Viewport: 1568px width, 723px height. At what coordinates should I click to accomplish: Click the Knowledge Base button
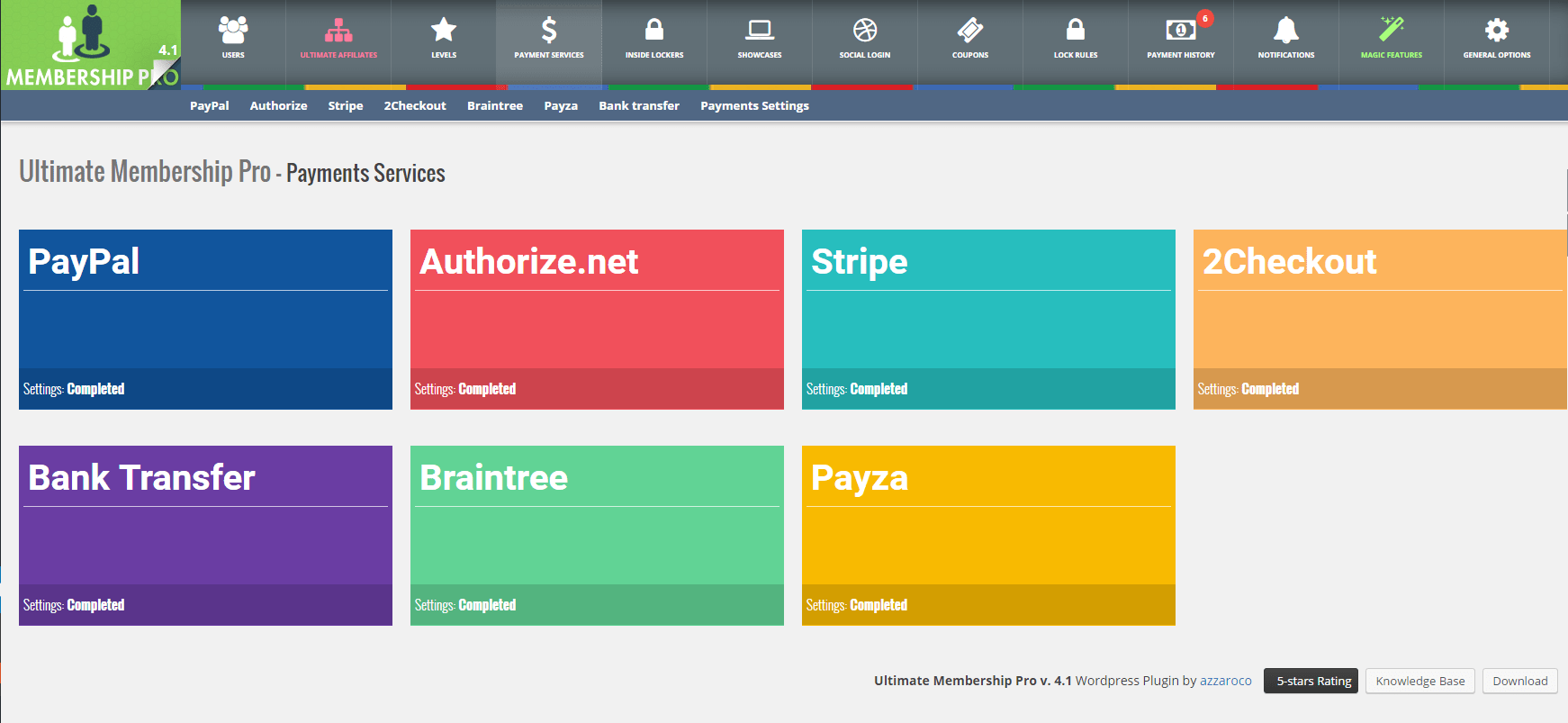pyautogui.click(x=1419, y=681)
